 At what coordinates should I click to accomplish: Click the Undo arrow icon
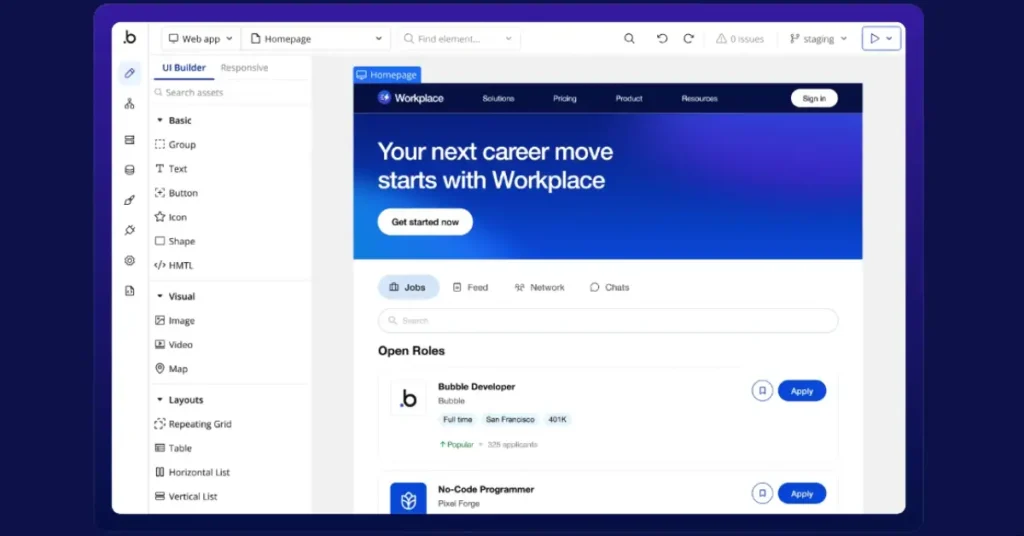[x=662, y=39]
